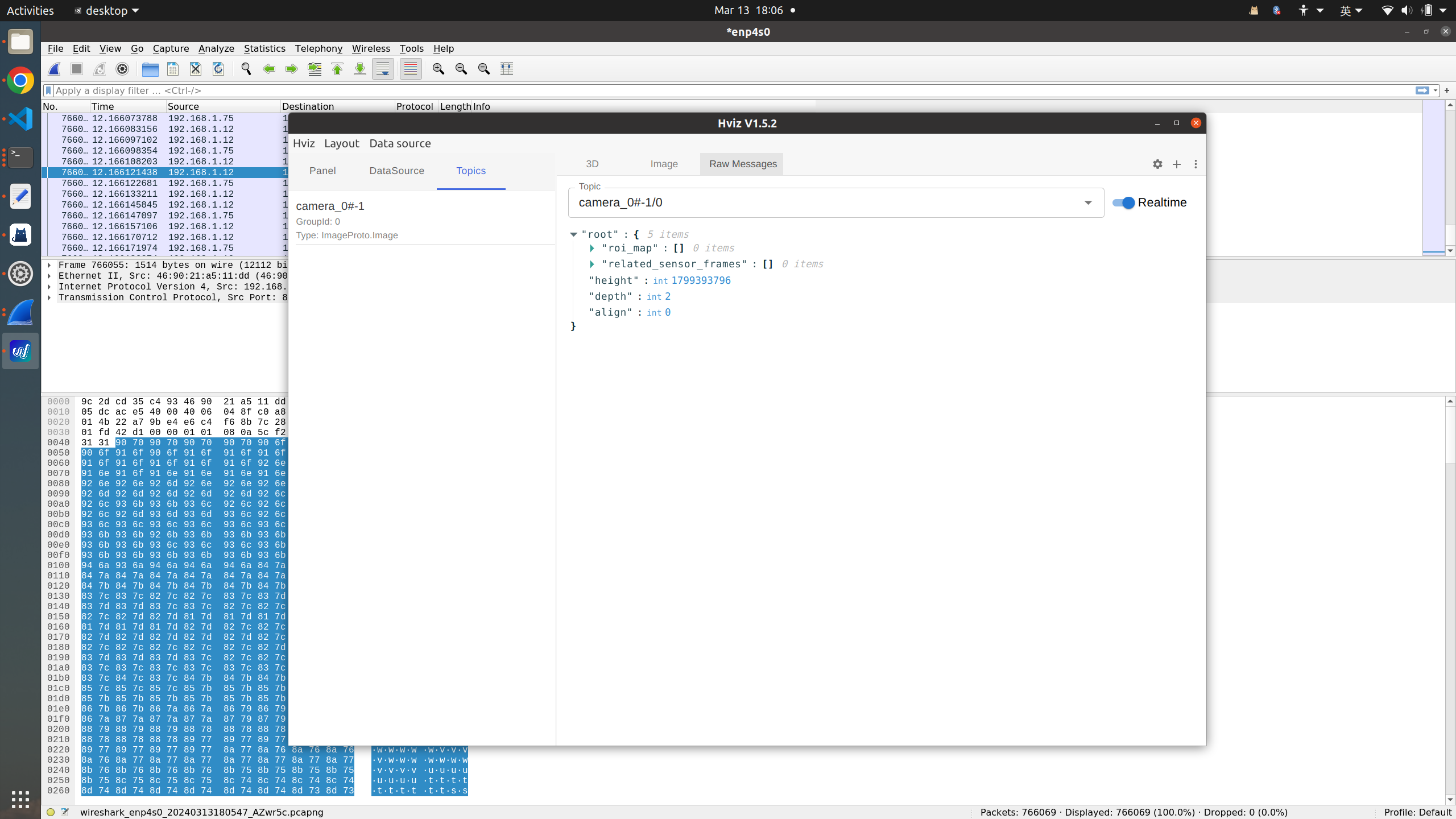Zoom in on packet list text
The height and width of the screenshot is (819, 1456).
(438, 69)
